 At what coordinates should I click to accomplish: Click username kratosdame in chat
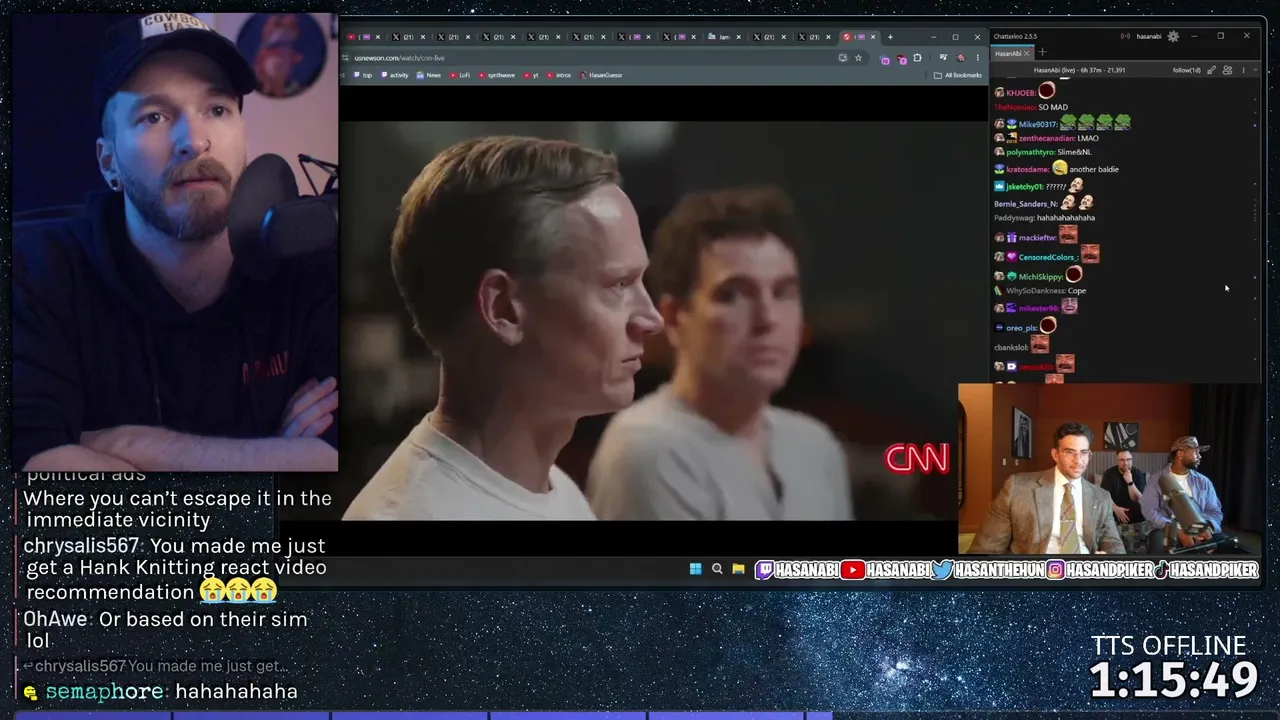pos(1026,169)
